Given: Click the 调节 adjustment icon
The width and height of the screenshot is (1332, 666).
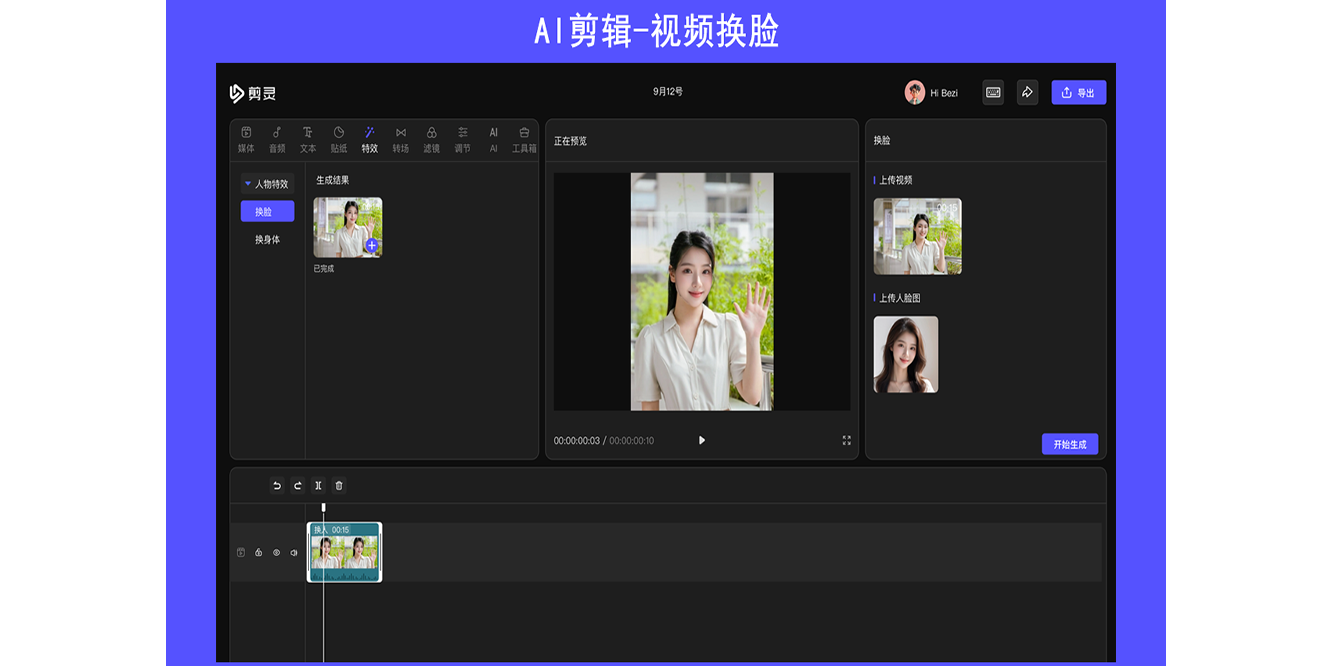Looking at the screenshot, I should [x=462, y=135].
